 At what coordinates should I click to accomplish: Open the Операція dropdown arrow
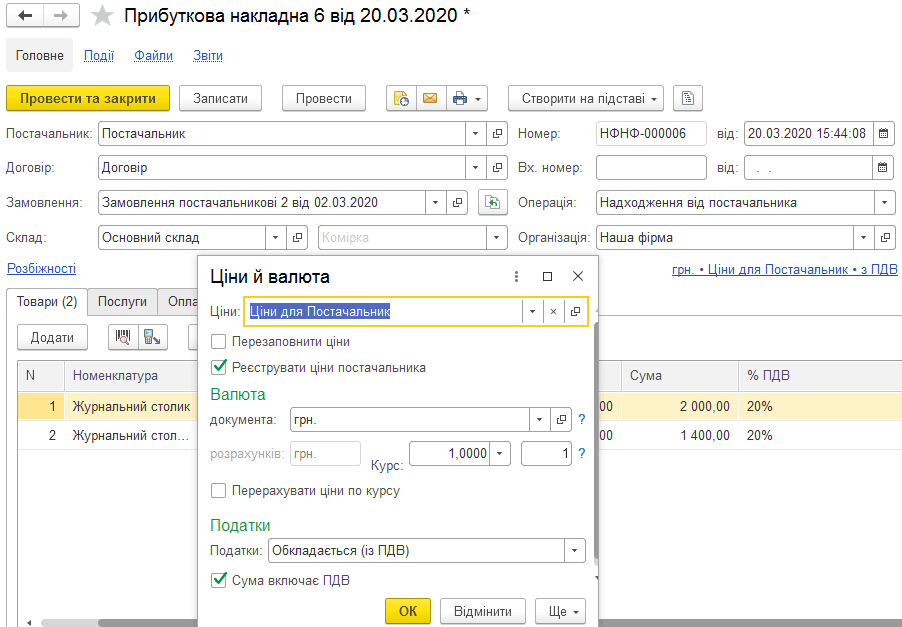884,202
